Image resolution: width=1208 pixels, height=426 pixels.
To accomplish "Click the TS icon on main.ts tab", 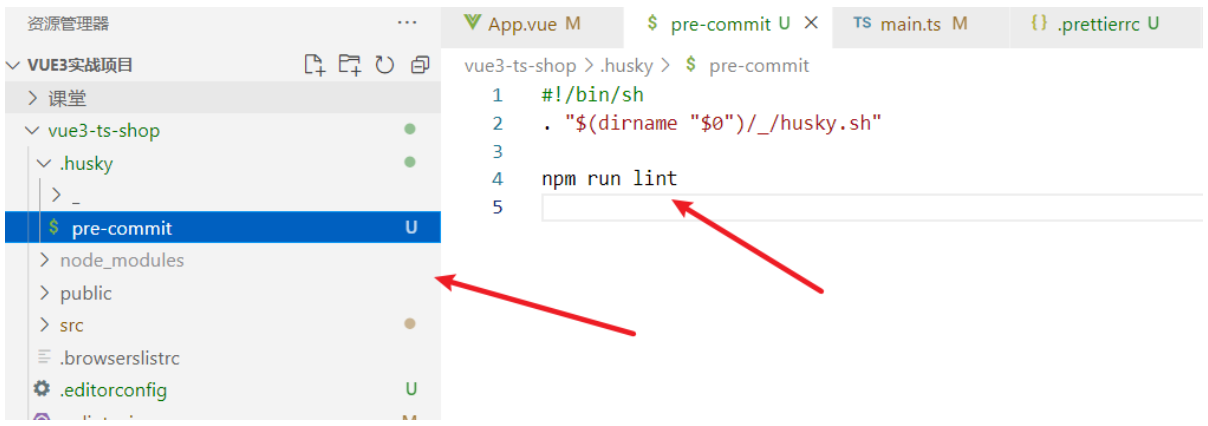I will click(862, 23).
